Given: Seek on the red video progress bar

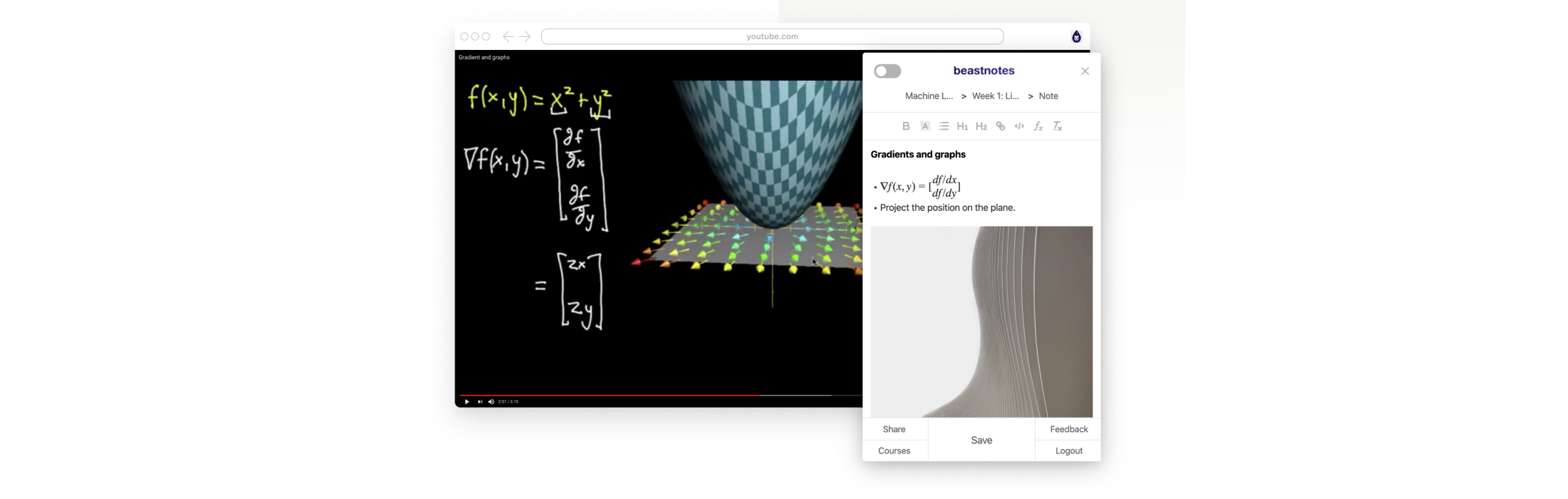Looking at the screenshot, I should [641, 395].
